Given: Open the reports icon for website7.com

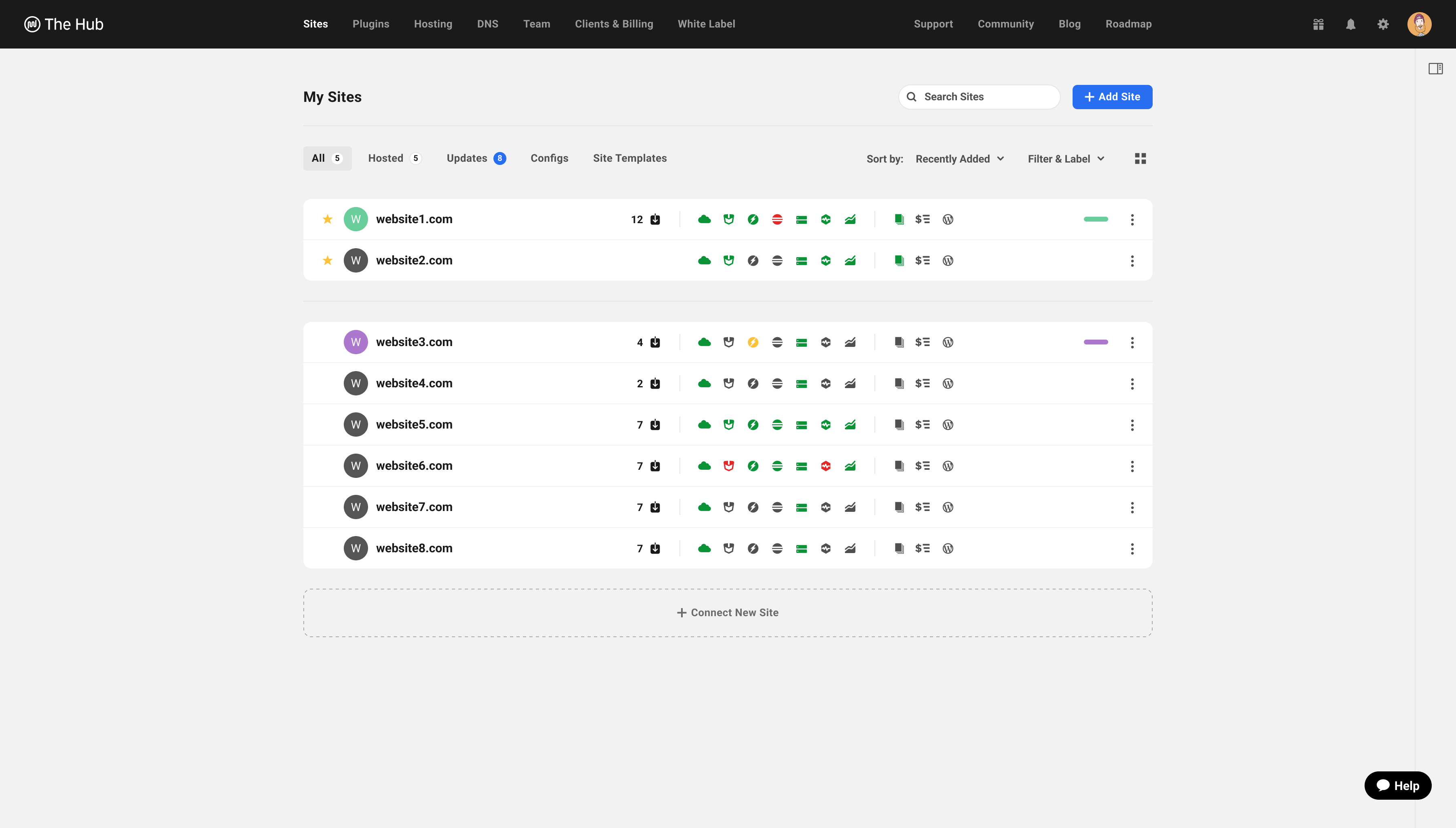Looking at the screenshot, I should click(899, 506).
